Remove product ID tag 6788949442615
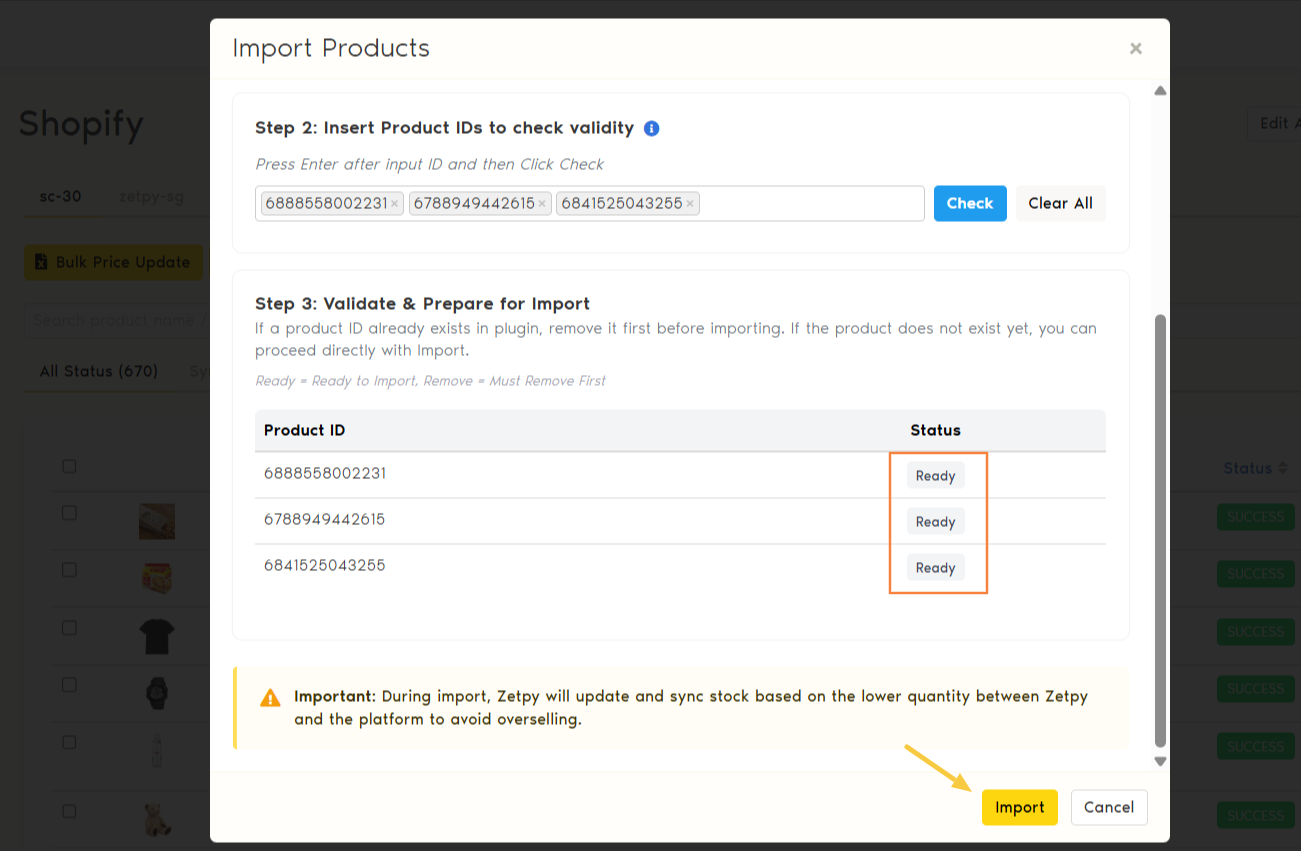 542,204
